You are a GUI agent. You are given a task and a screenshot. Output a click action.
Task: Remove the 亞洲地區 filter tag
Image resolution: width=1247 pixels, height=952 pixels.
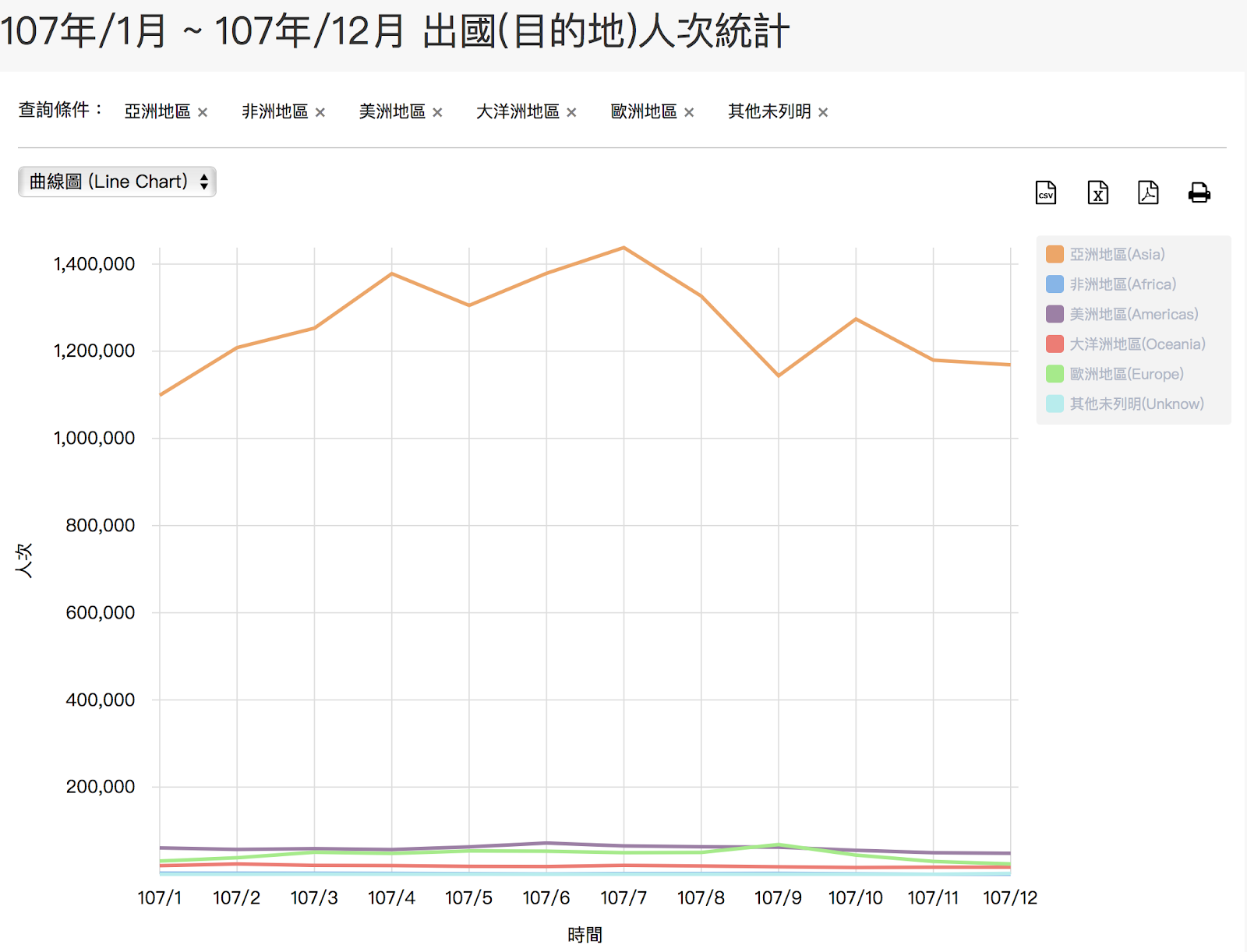(x=203, y=112)
